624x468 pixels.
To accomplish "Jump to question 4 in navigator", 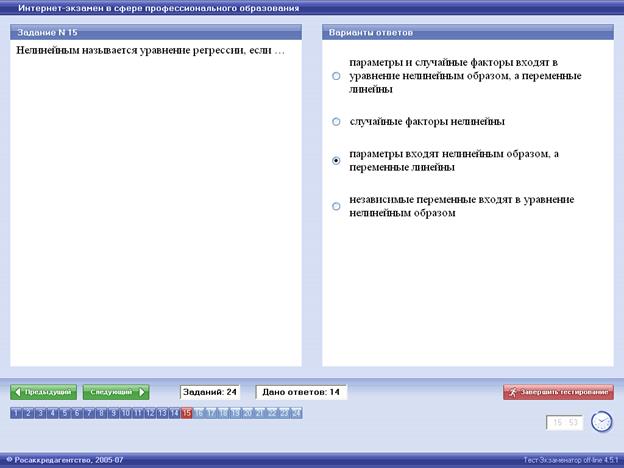I will [53, 413].
